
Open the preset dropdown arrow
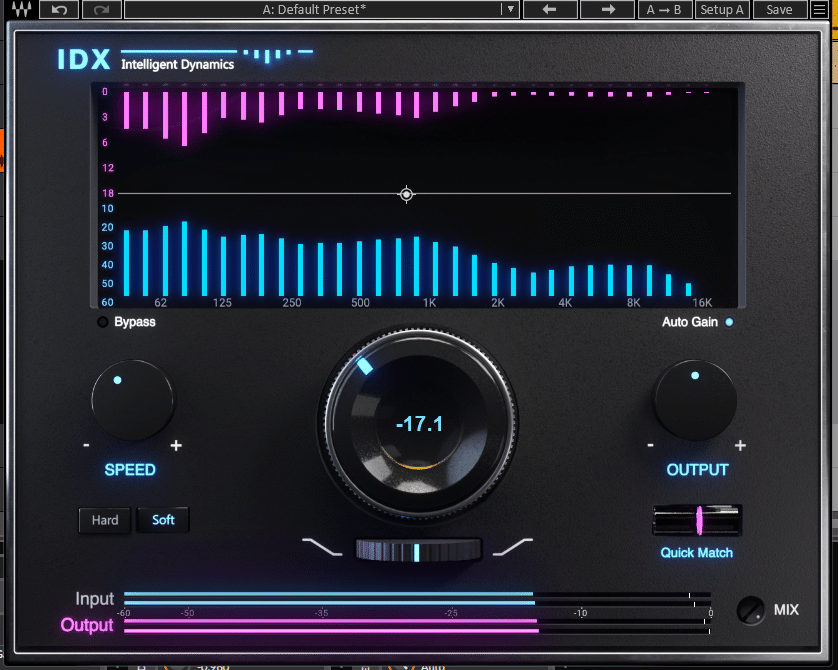pyautogui.click(x=509, y=9)
